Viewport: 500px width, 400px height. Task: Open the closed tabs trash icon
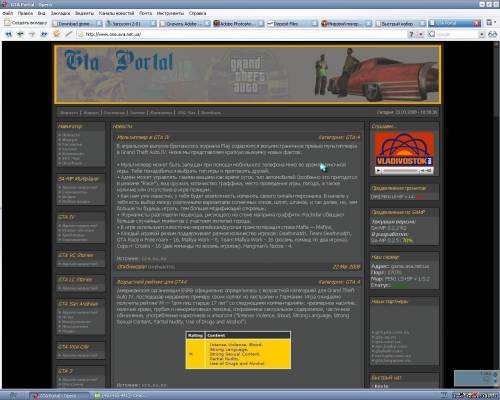pos(490,23)
